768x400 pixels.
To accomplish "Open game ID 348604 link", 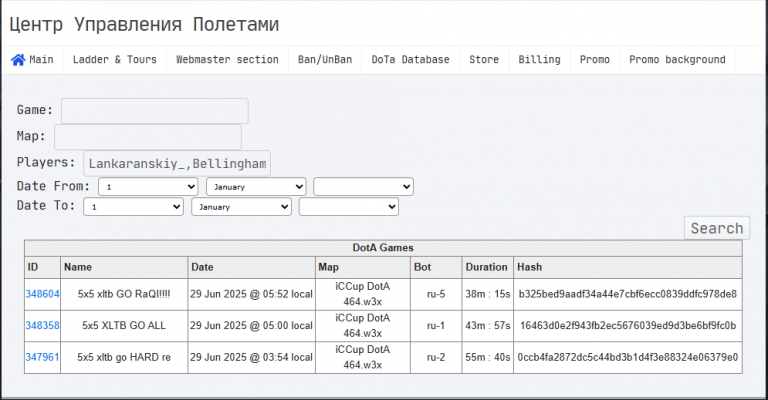I will coord(42,294).
